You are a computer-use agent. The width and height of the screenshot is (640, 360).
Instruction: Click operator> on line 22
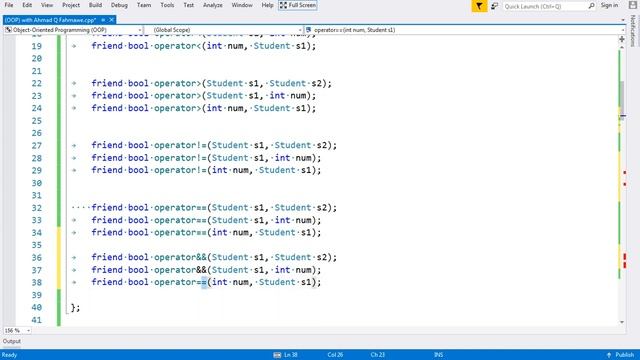(178, 83)
